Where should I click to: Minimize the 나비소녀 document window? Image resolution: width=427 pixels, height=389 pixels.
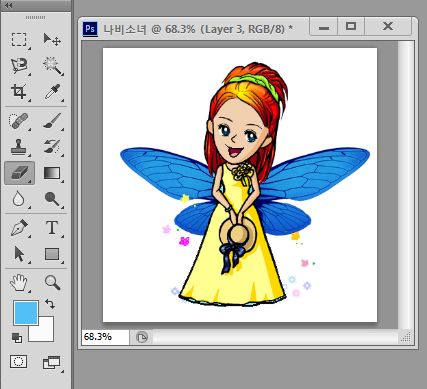click(324, 26)
